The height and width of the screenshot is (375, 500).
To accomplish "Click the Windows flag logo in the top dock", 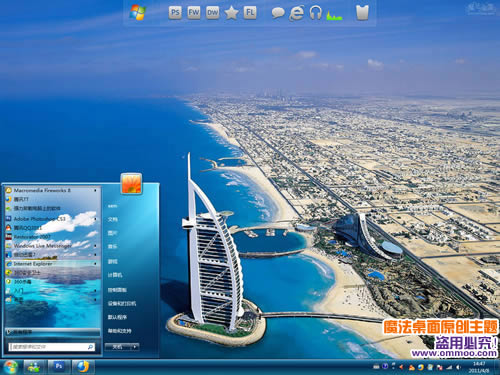I will [x=138, y=13].
